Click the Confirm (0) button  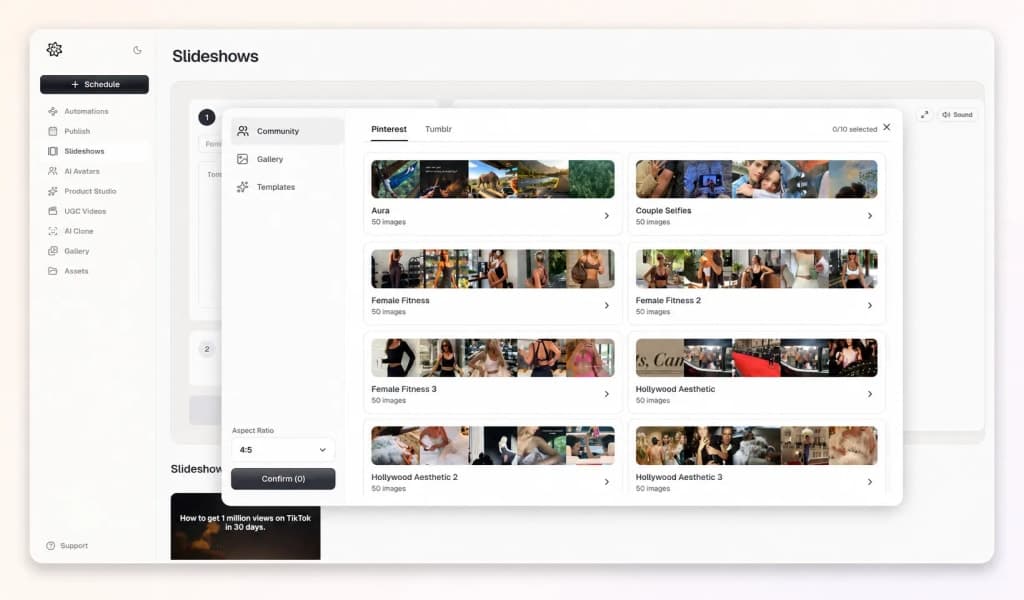click(x=283, y=479)
